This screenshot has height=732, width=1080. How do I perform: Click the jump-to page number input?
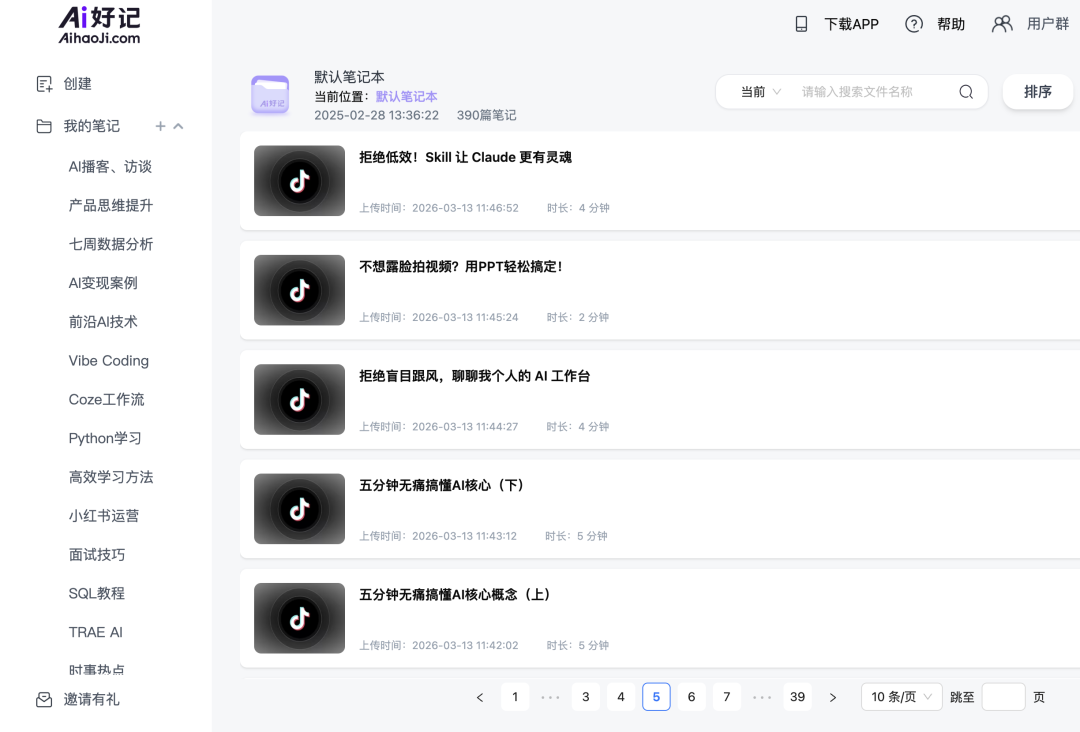1004,697
